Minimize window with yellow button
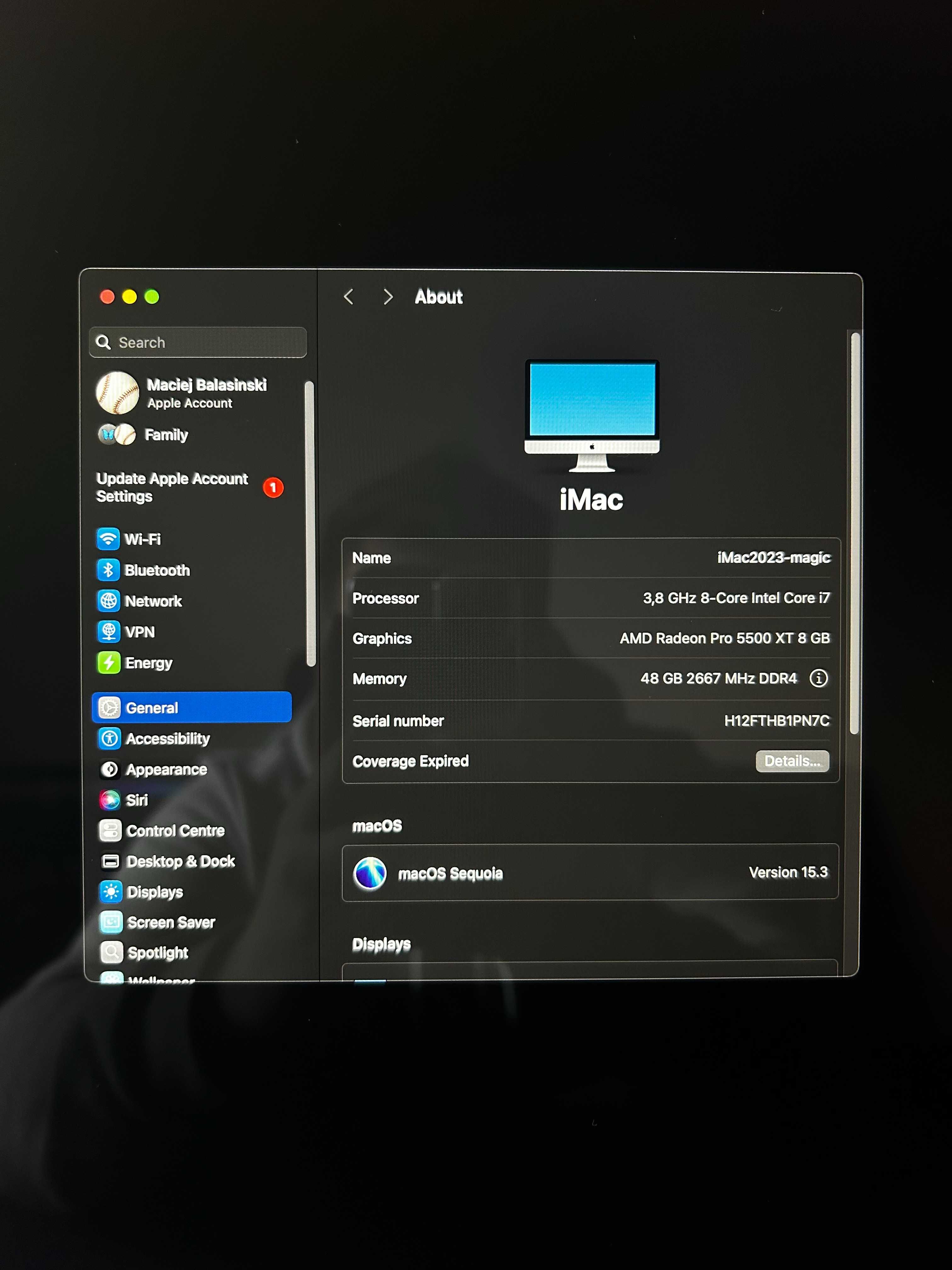The width and height of the screenshot is (952, 1270). click(130, 297)
